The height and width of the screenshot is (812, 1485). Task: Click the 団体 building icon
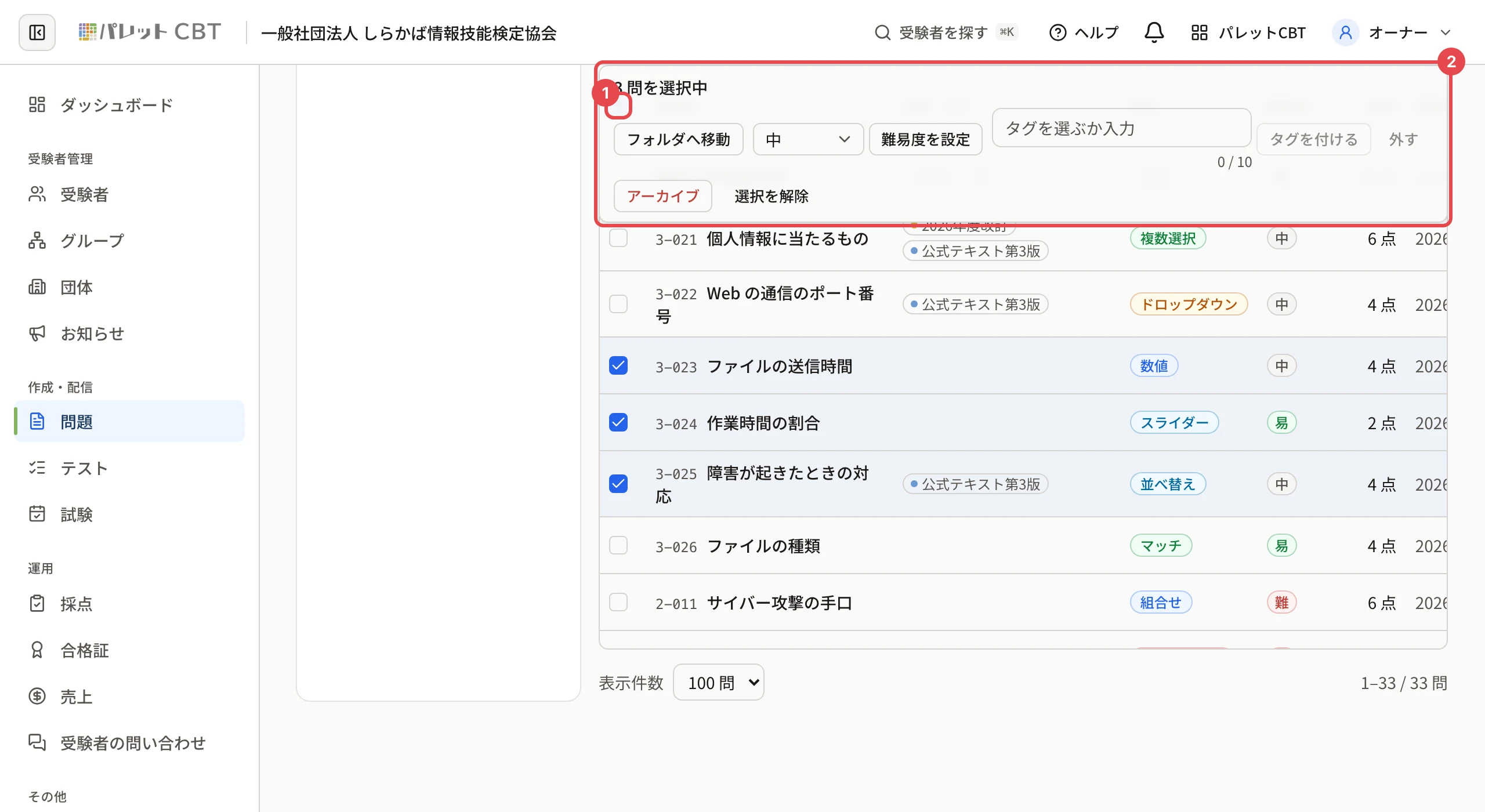(37, 287)
